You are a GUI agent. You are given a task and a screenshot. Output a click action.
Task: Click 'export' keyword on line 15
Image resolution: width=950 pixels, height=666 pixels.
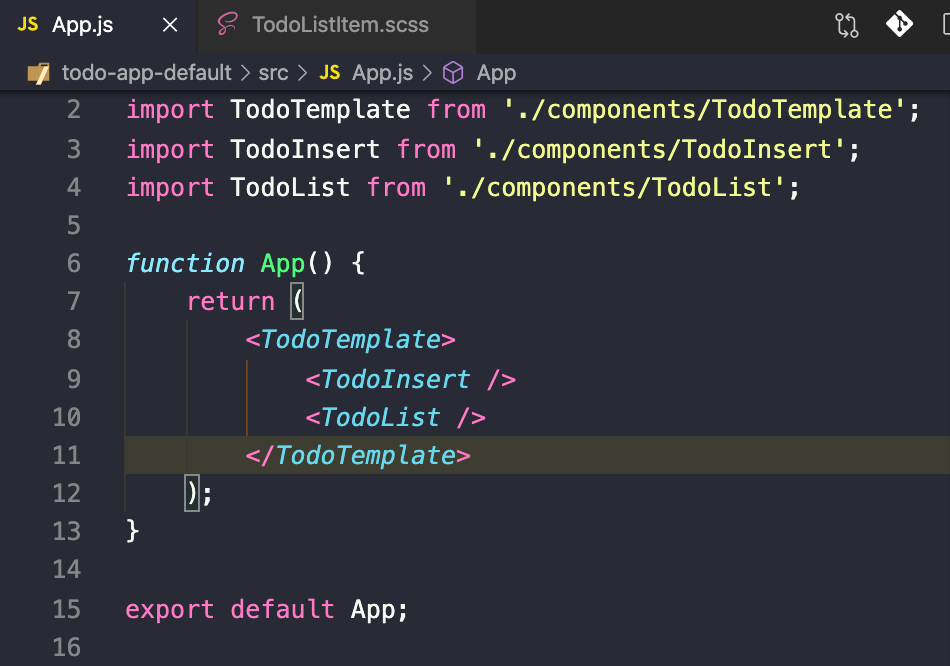pos(170,610)
